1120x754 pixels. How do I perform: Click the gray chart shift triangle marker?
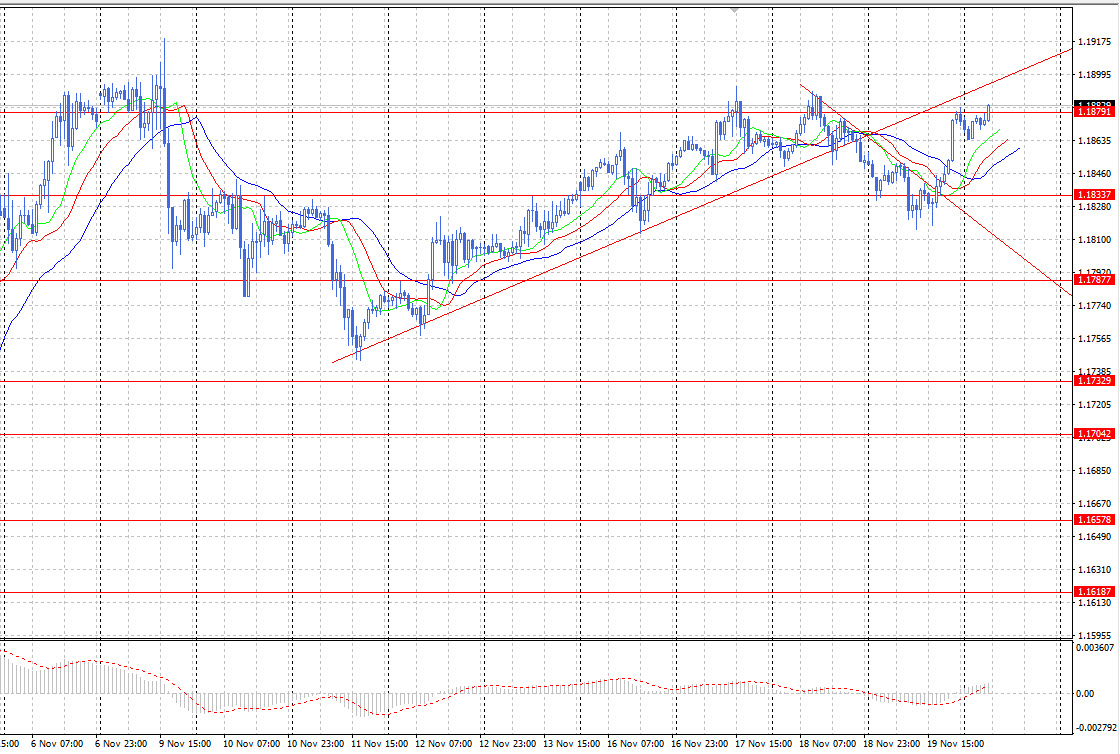(734, 11)
